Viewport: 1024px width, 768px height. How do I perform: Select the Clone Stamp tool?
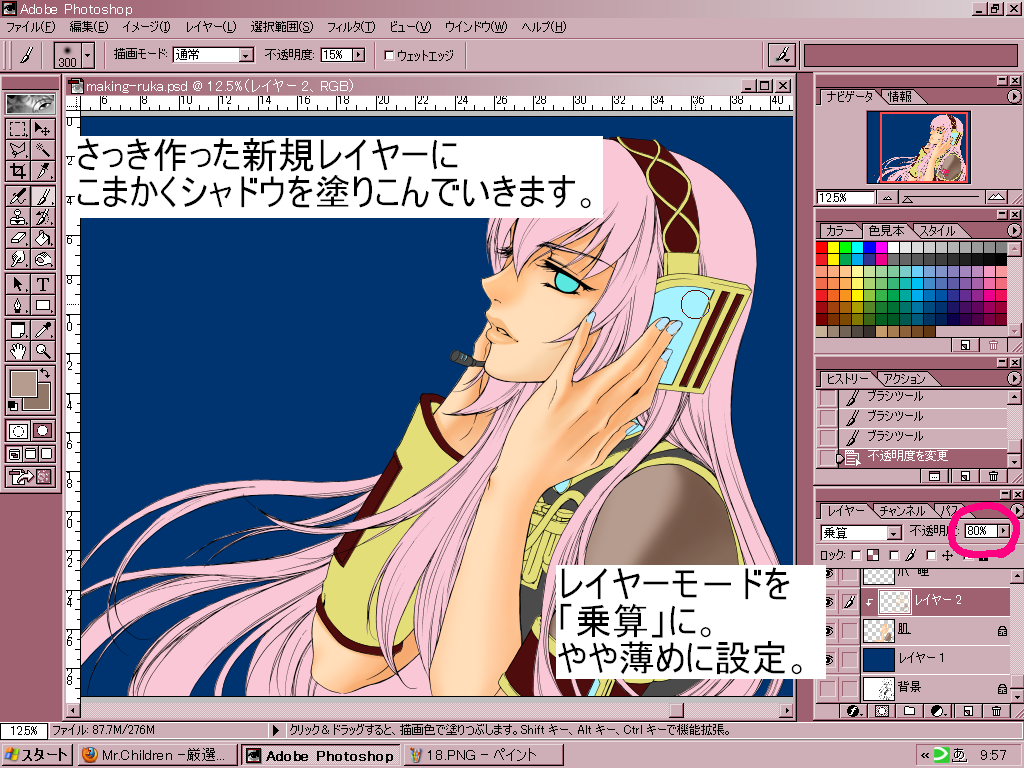pos(18,217)
